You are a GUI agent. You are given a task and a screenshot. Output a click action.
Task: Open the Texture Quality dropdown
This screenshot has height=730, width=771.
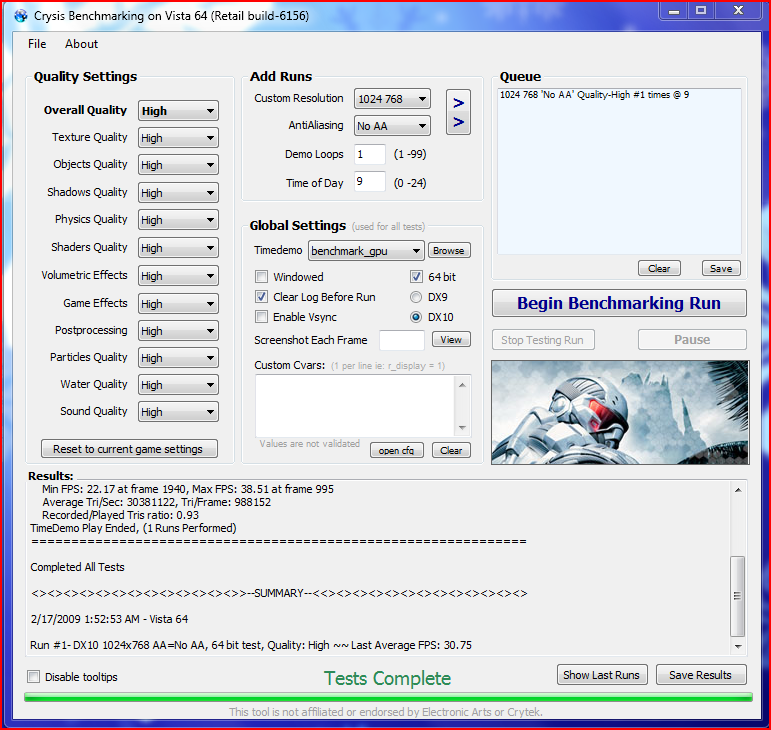pos(178,138)
